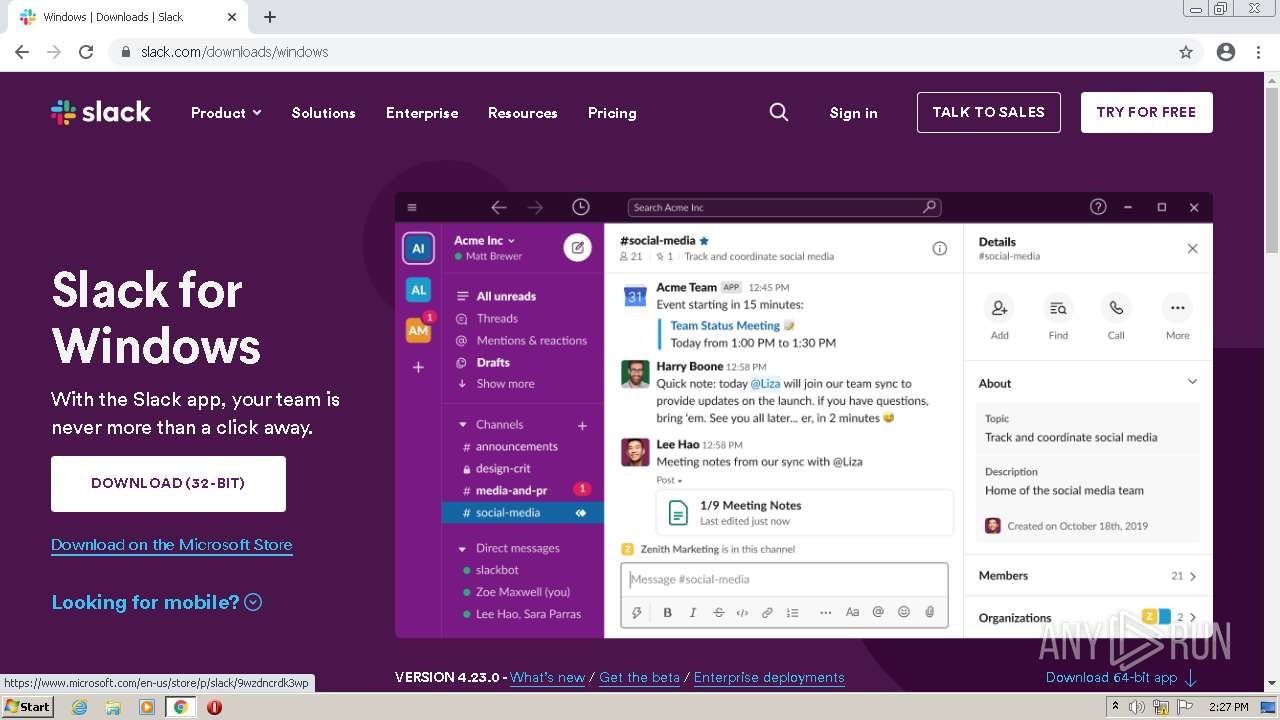The image size is (1280, 720).
Task: Click Download 64-bit app link
Action: tap(1121, 677)
